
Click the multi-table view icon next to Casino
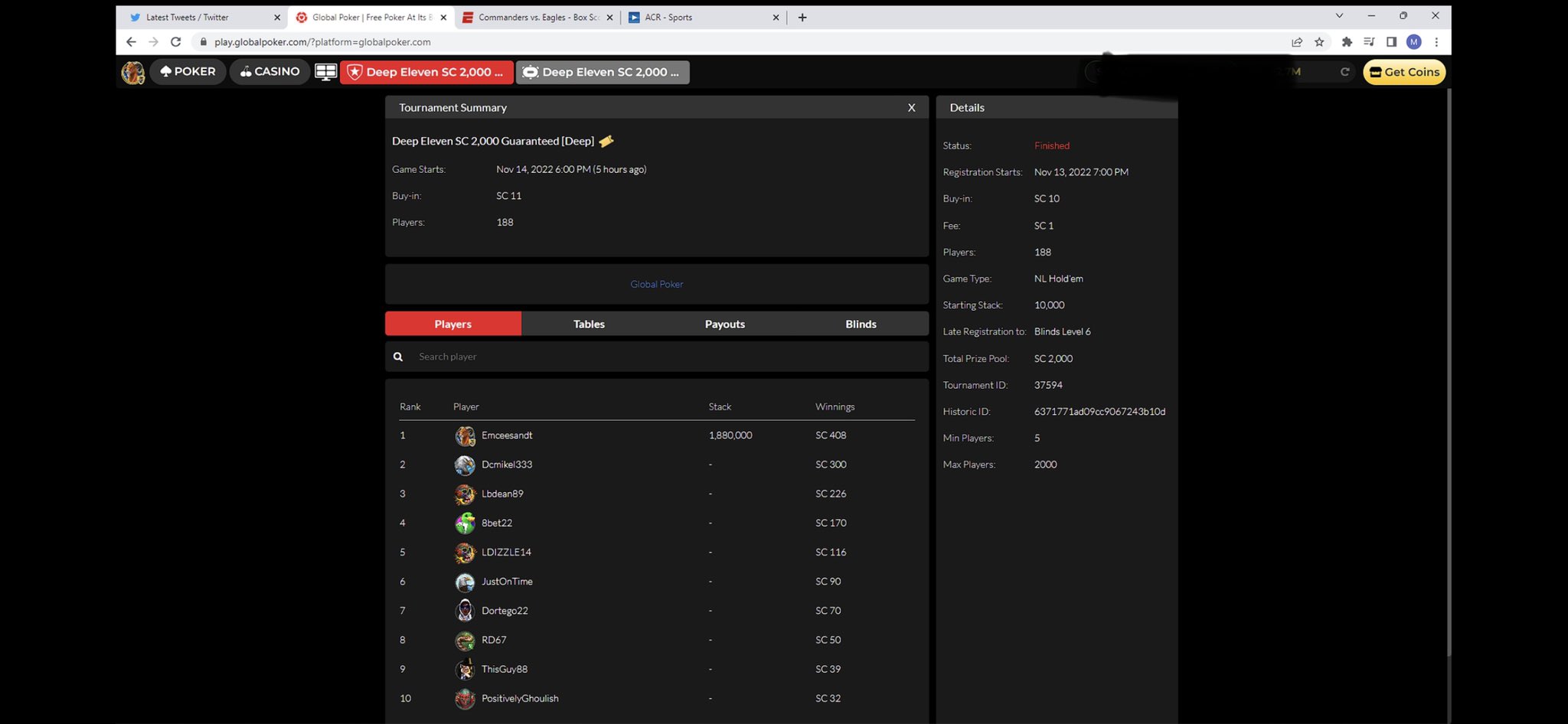click(325, 71)
